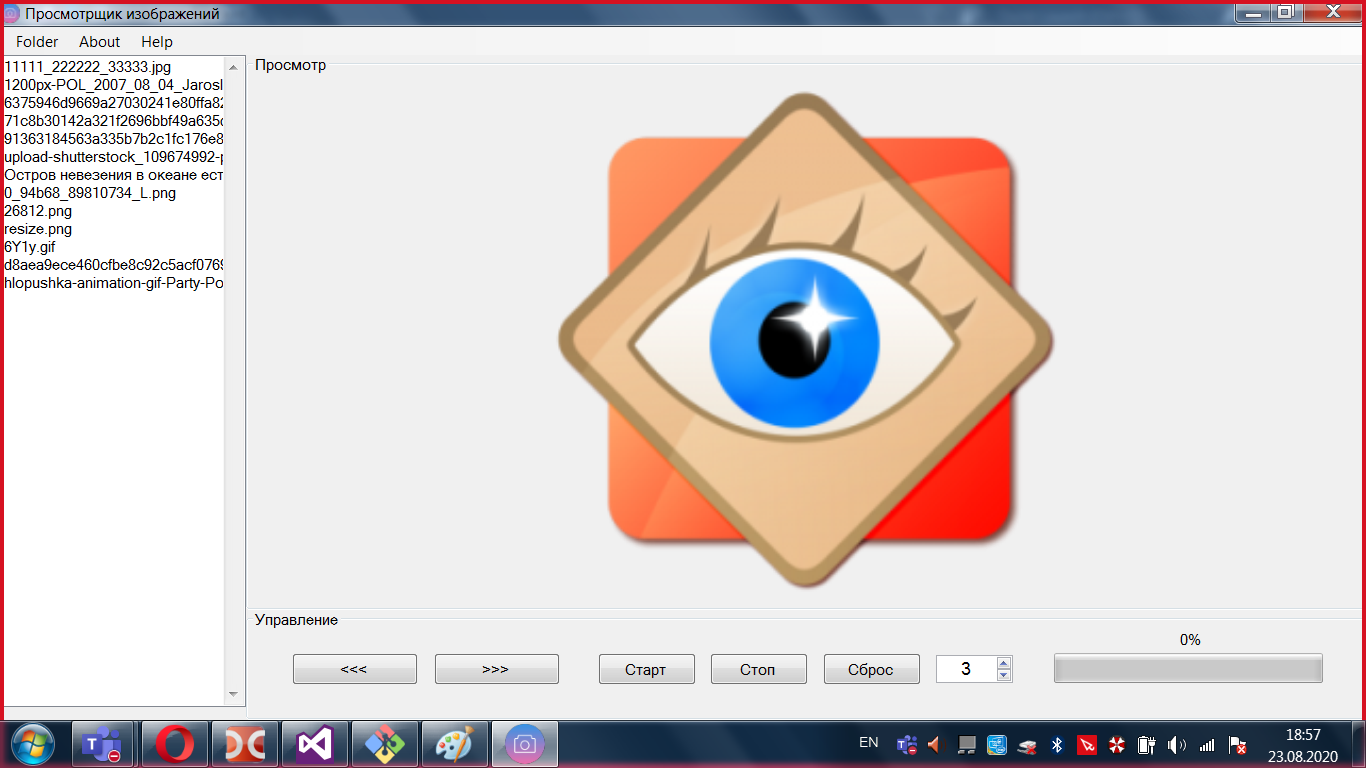This screenshot has width=1366, height=768.
Task: Open Visual Studio from the taskbar
Action: [x=314, y=744]
